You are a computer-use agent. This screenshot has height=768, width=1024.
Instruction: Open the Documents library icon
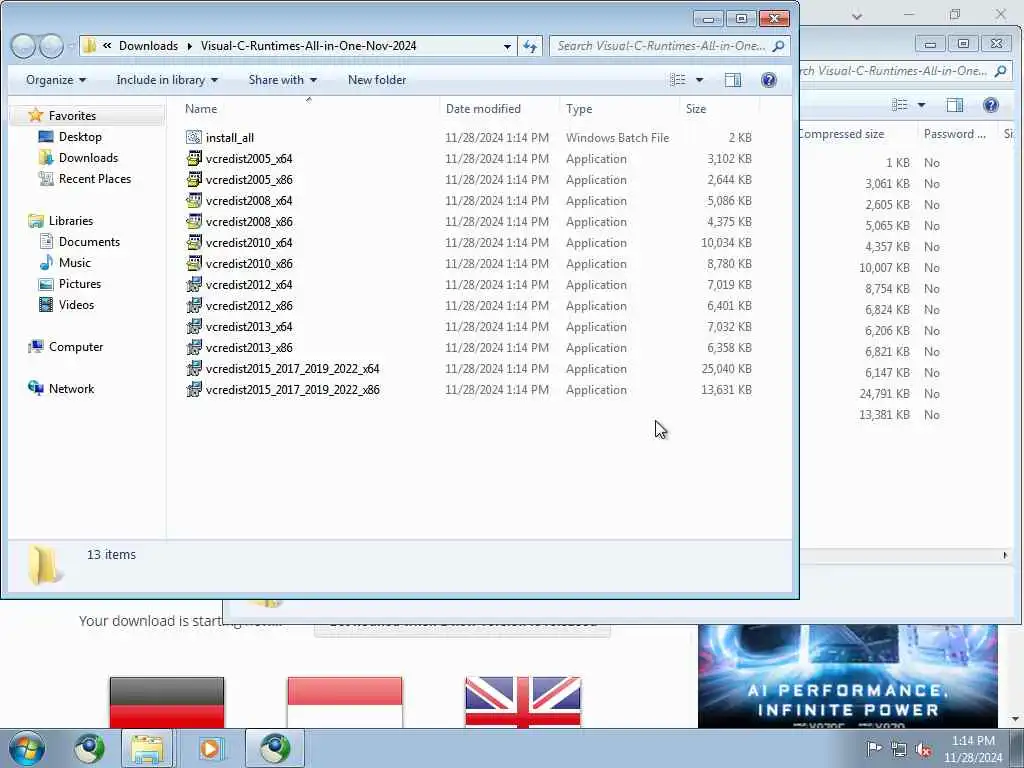(46, 242)
